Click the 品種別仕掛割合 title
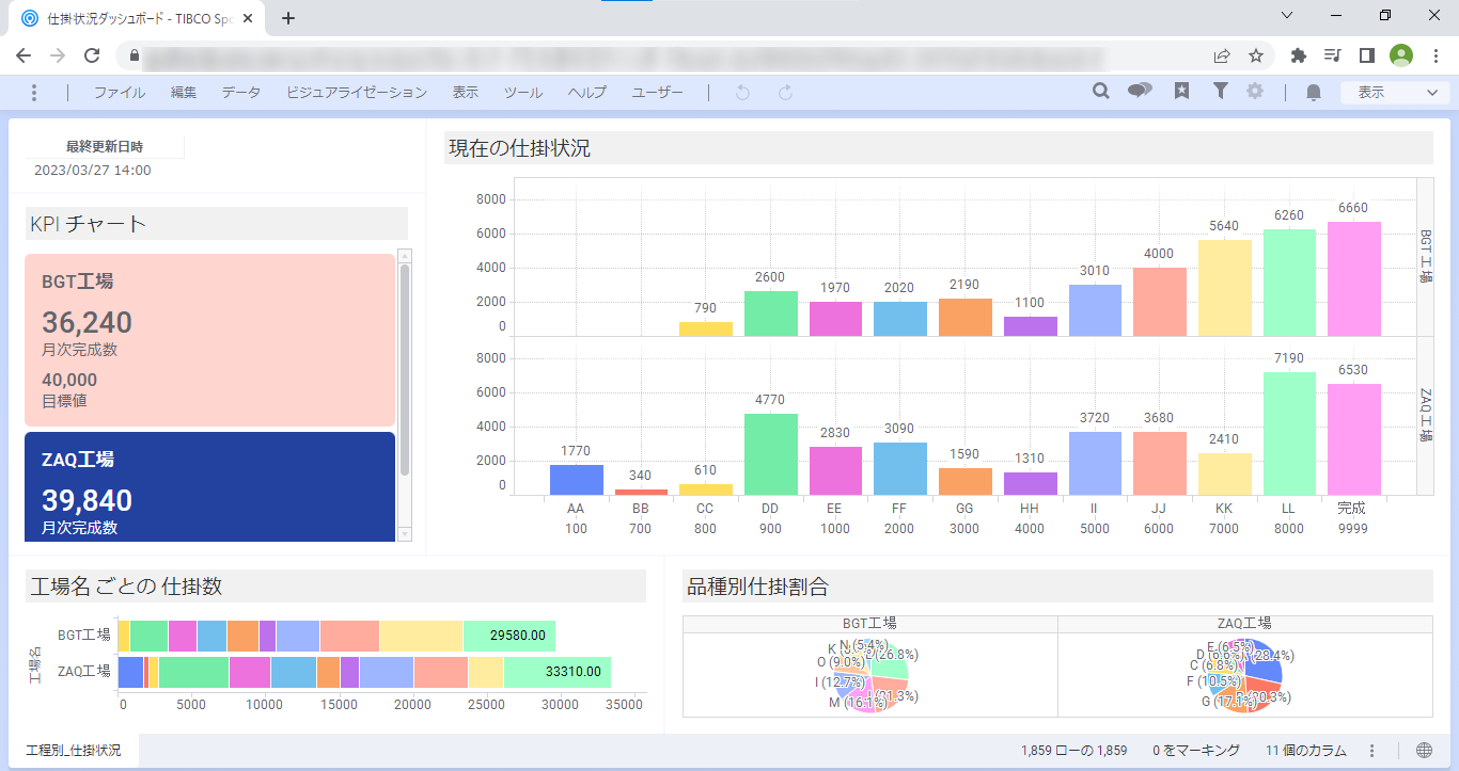 click(x=758, y=587)
